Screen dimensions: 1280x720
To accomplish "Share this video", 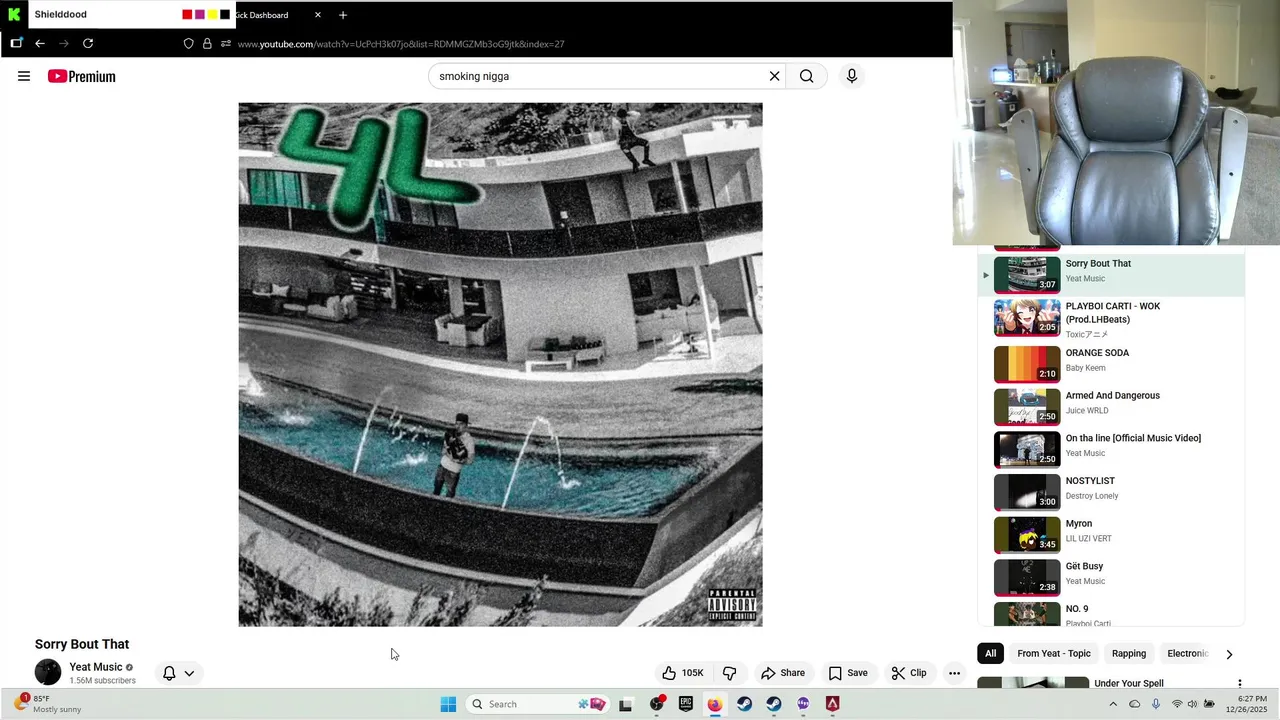I will (782, 673).
